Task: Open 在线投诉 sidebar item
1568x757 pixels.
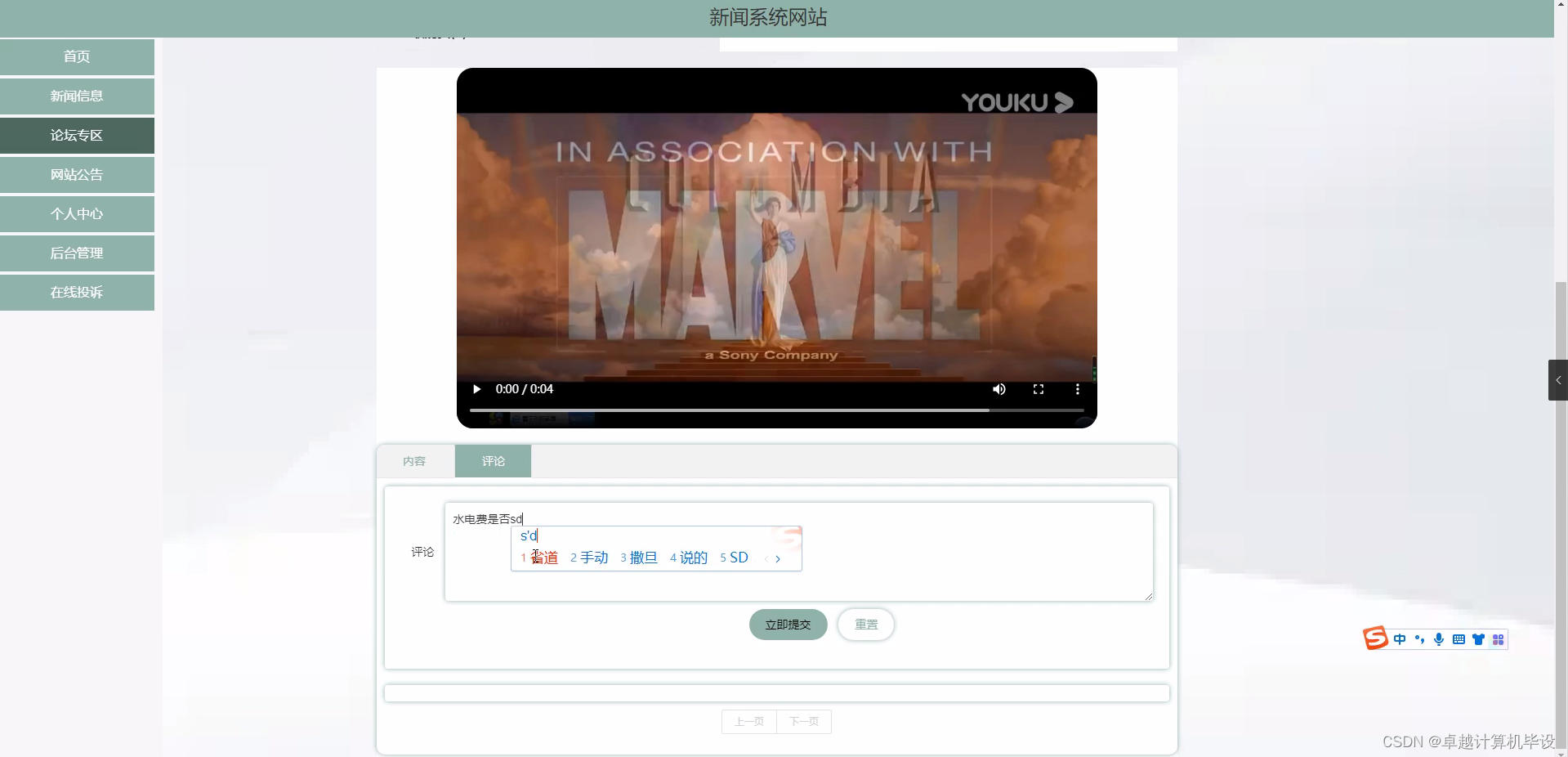Action: pos(77,292)
